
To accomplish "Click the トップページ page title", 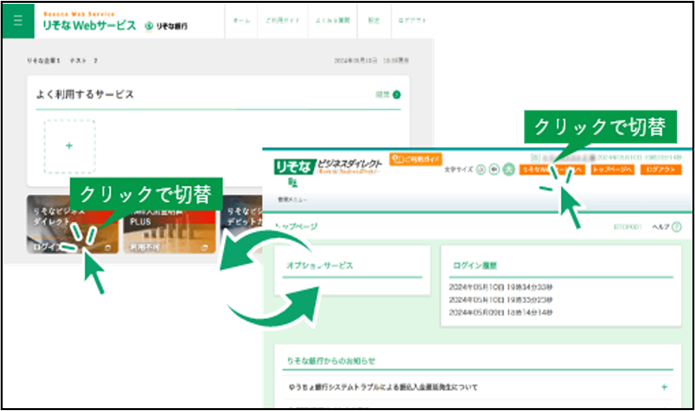I will click(x=296, y=227).
